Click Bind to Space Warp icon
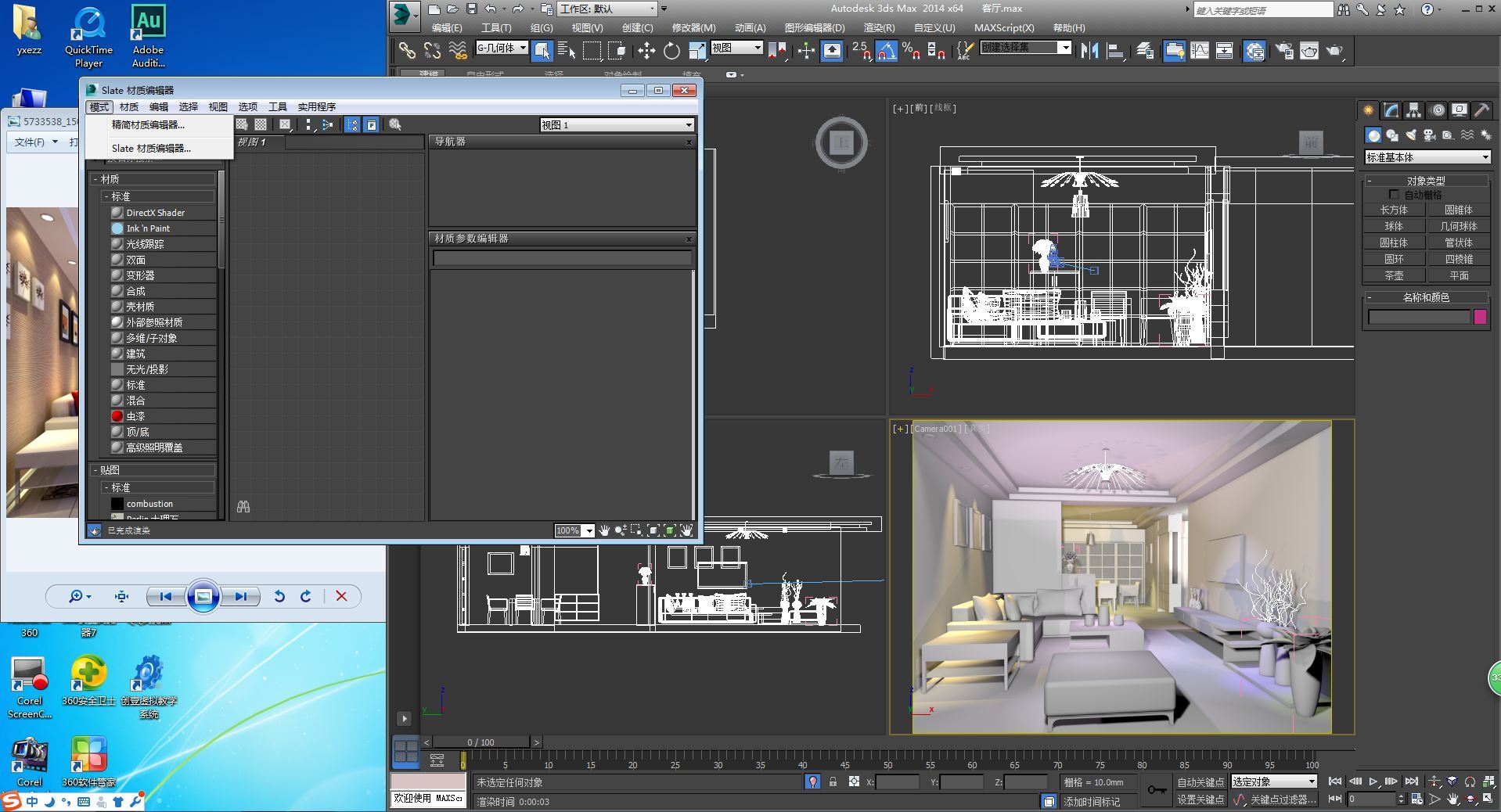The width and height of the screenshot is (1501, 812). point(458,51)
